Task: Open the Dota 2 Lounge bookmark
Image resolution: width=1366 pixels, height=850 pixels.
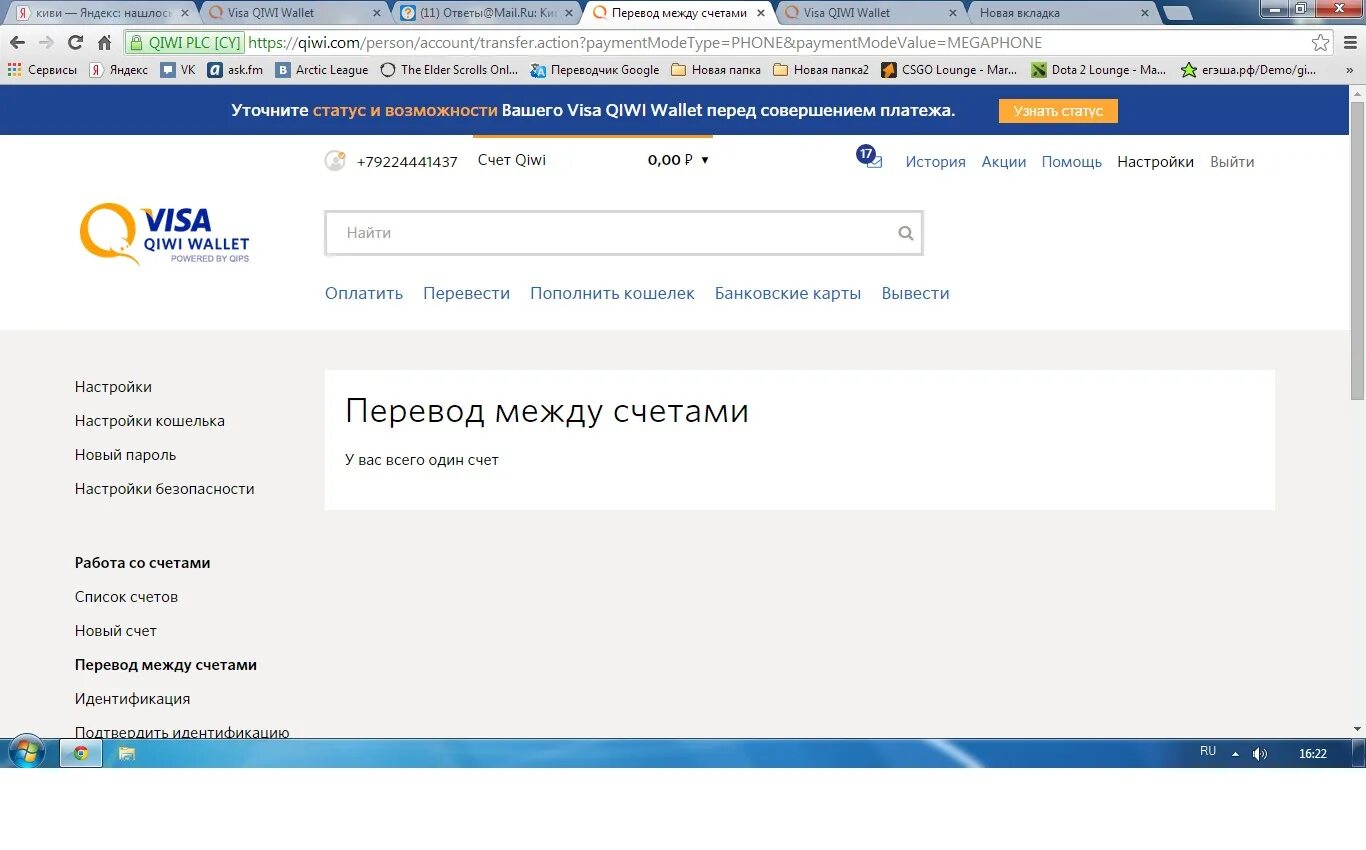Action: 1099,70
